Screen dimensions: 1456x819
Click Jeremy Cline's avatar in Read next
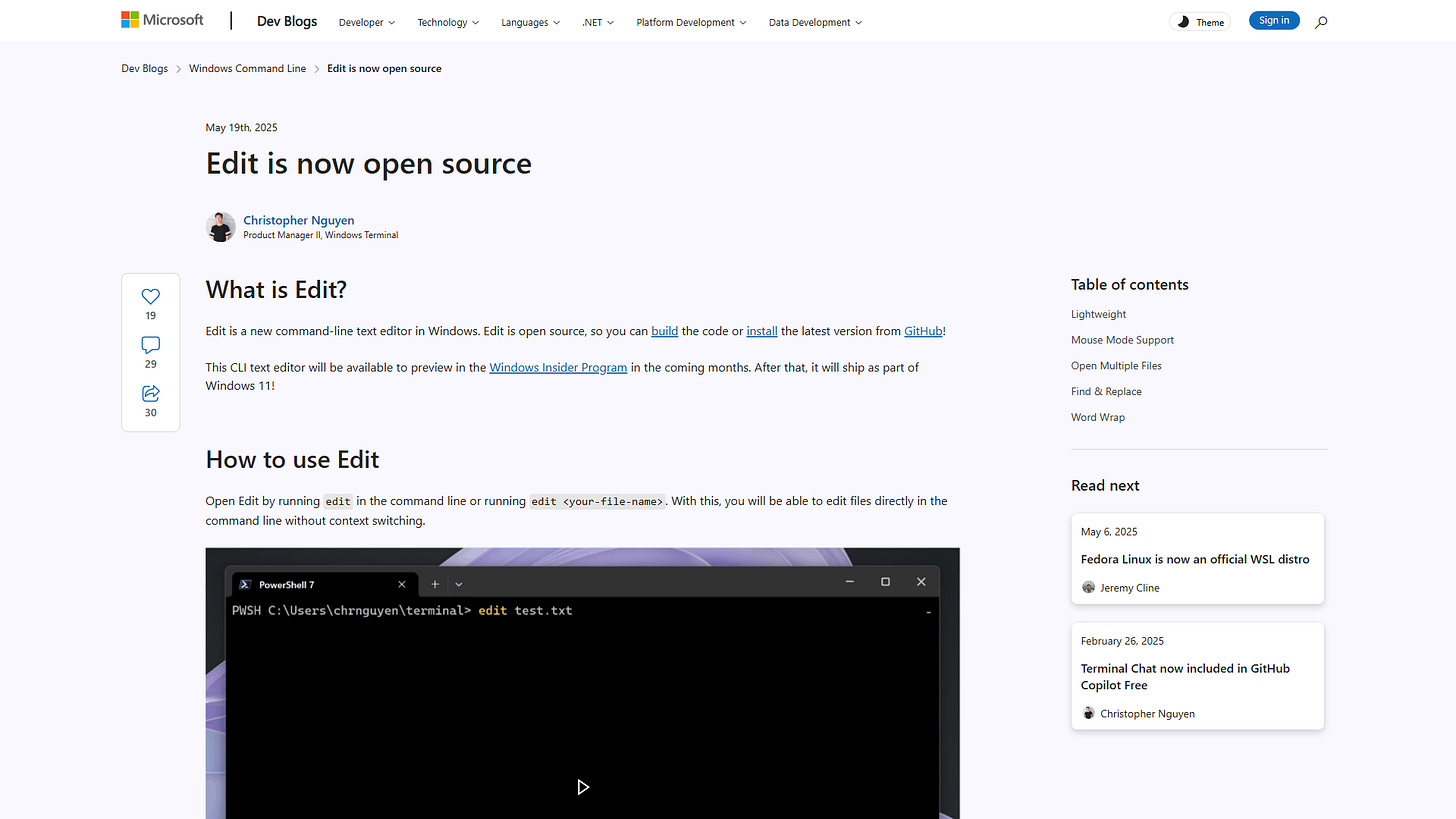coord(1088,588)
